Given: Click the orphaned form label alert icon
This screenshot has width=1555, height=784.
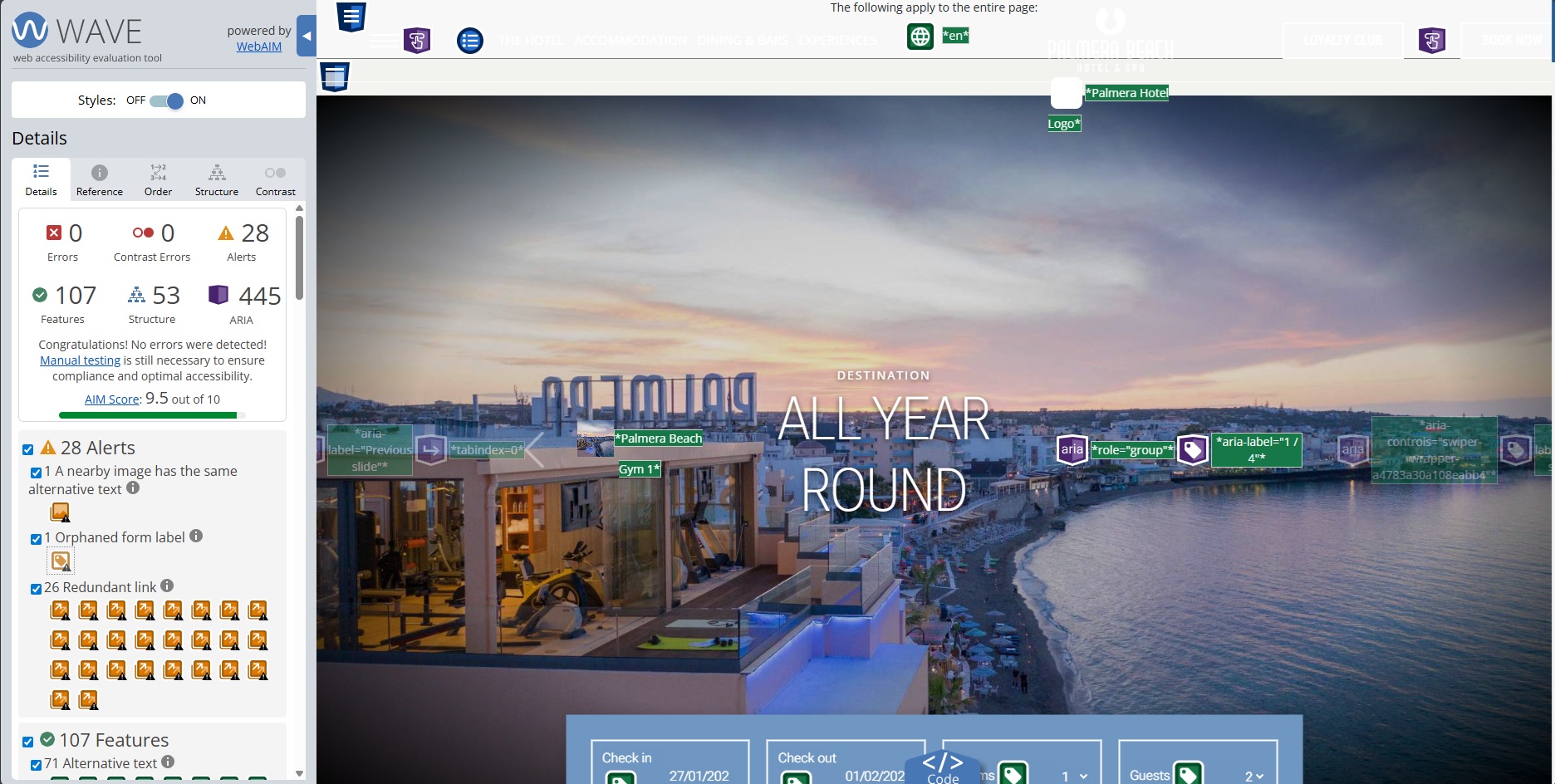Looking at the screenshot, I should 61,561.
